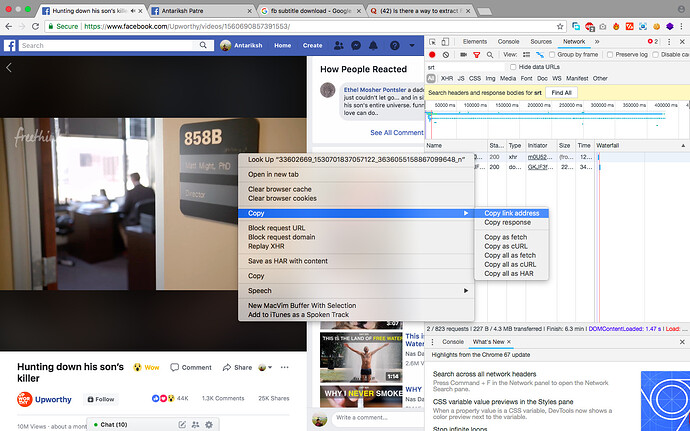Expand more DevTools tabs chevron
The image size is (690, 431).
point(598,41)
